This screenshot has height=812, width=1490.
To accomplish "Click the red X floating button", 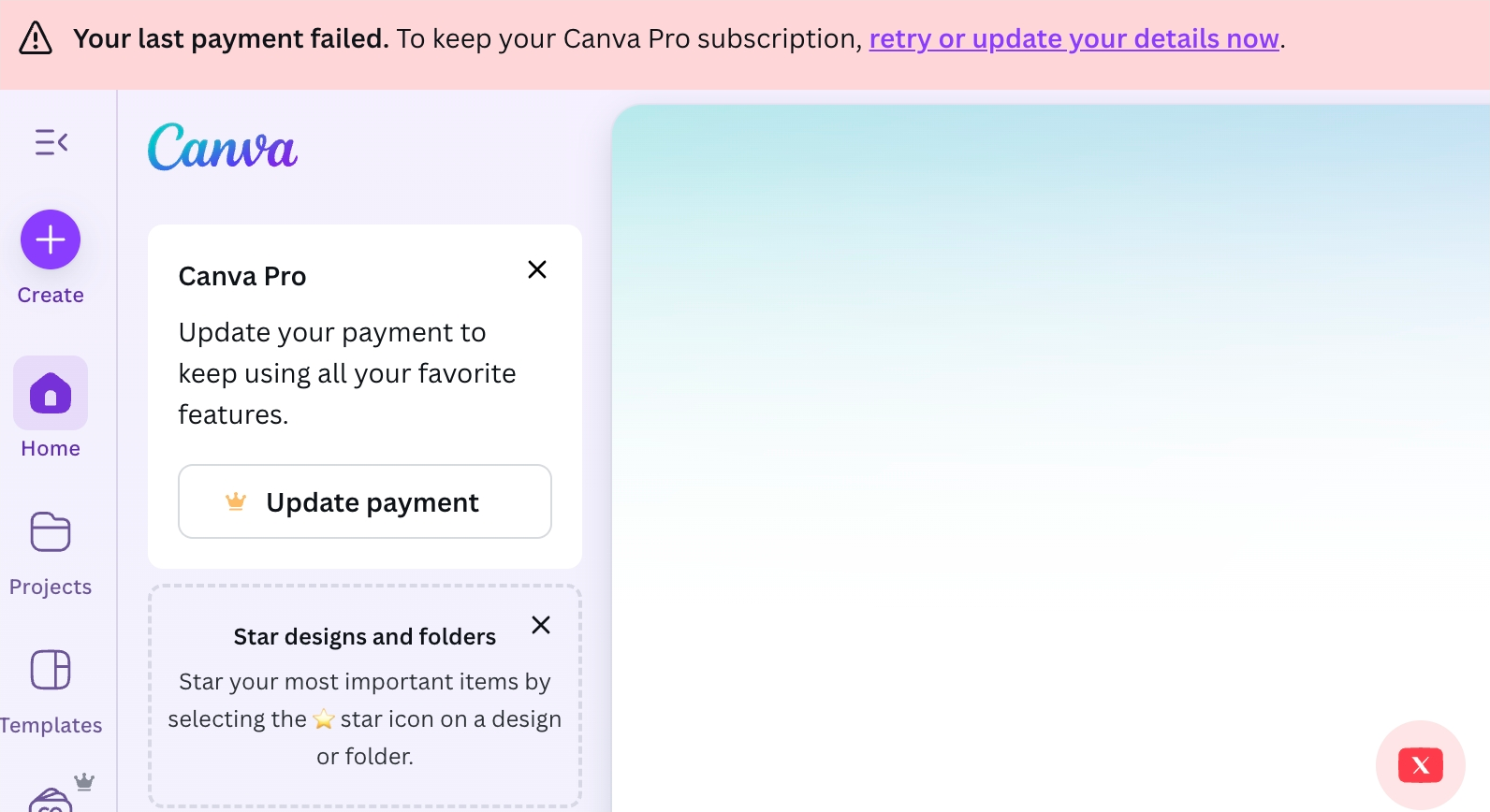I will pos(1421,765).
